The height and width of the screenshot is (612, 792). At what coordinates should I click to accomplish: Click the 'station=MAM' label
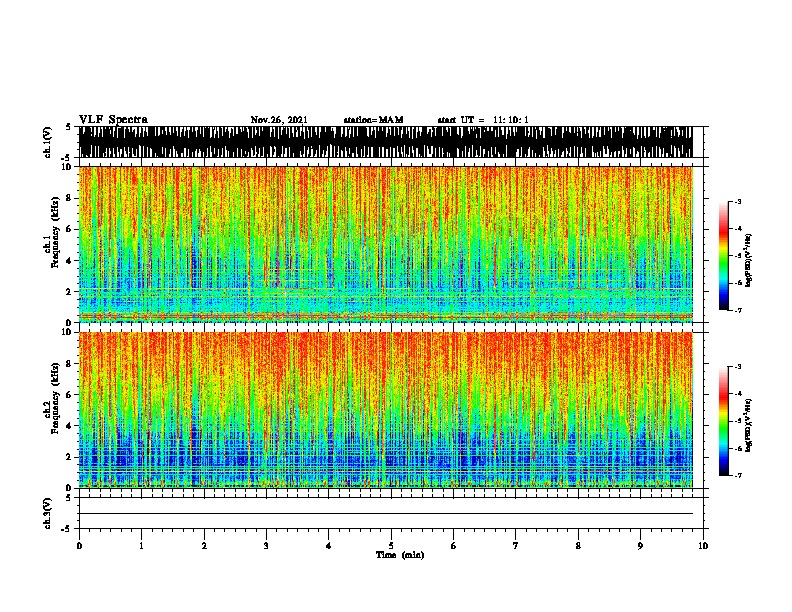coord(373,120)
